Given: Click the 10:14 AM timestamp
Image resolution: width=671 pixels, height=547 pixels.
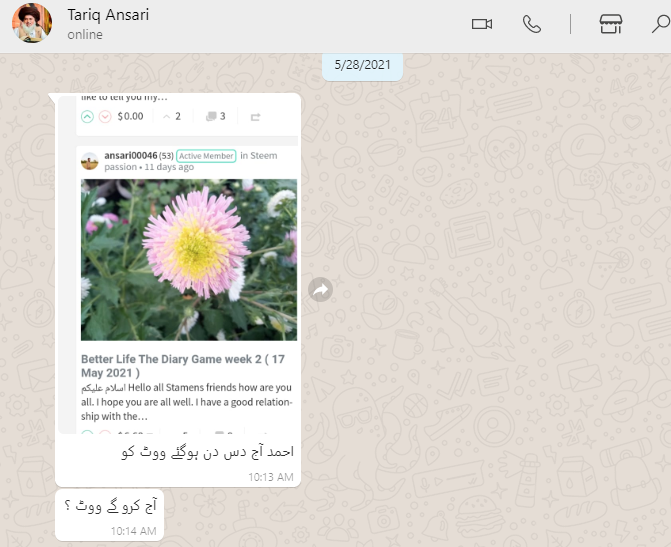Looking at the screenshot, I should [x=134, y=531].
